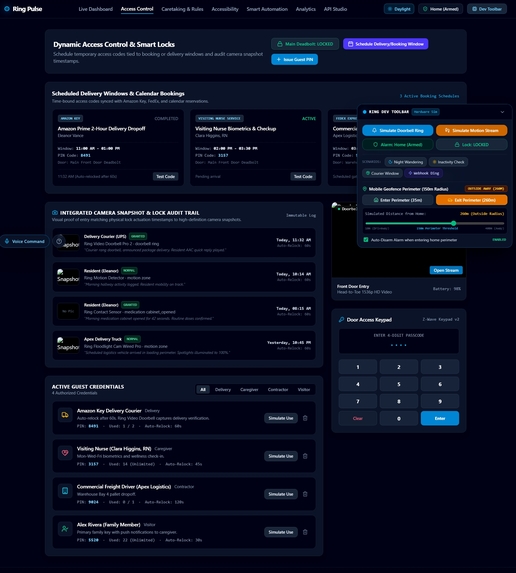The height and width of the screenshot is (573, 516).
Task: Open the Apex Delivery Truck snapshot thumbnail
Action: coord(68,346)
